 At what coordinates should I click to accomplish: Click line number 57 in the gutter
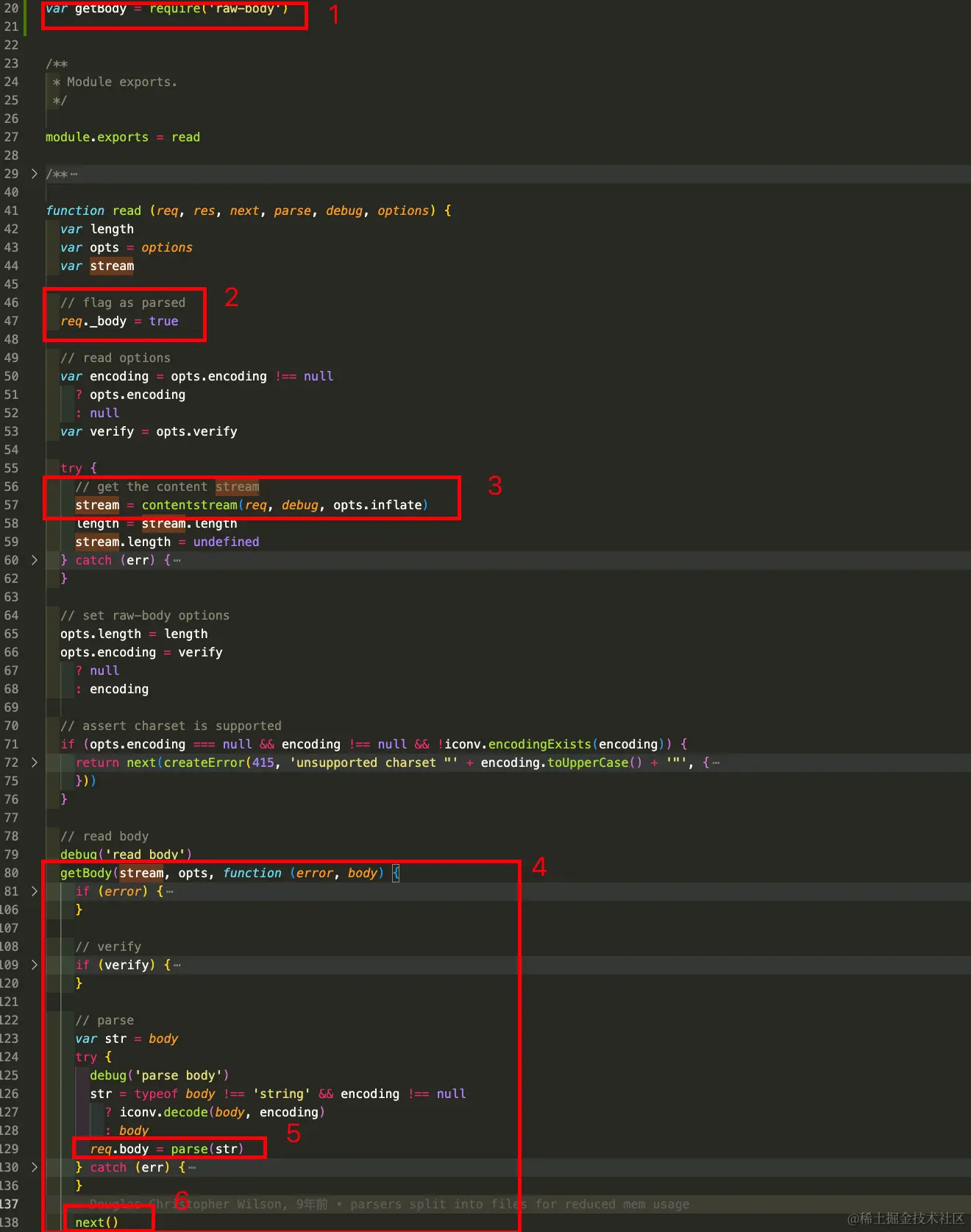(11, 505)
